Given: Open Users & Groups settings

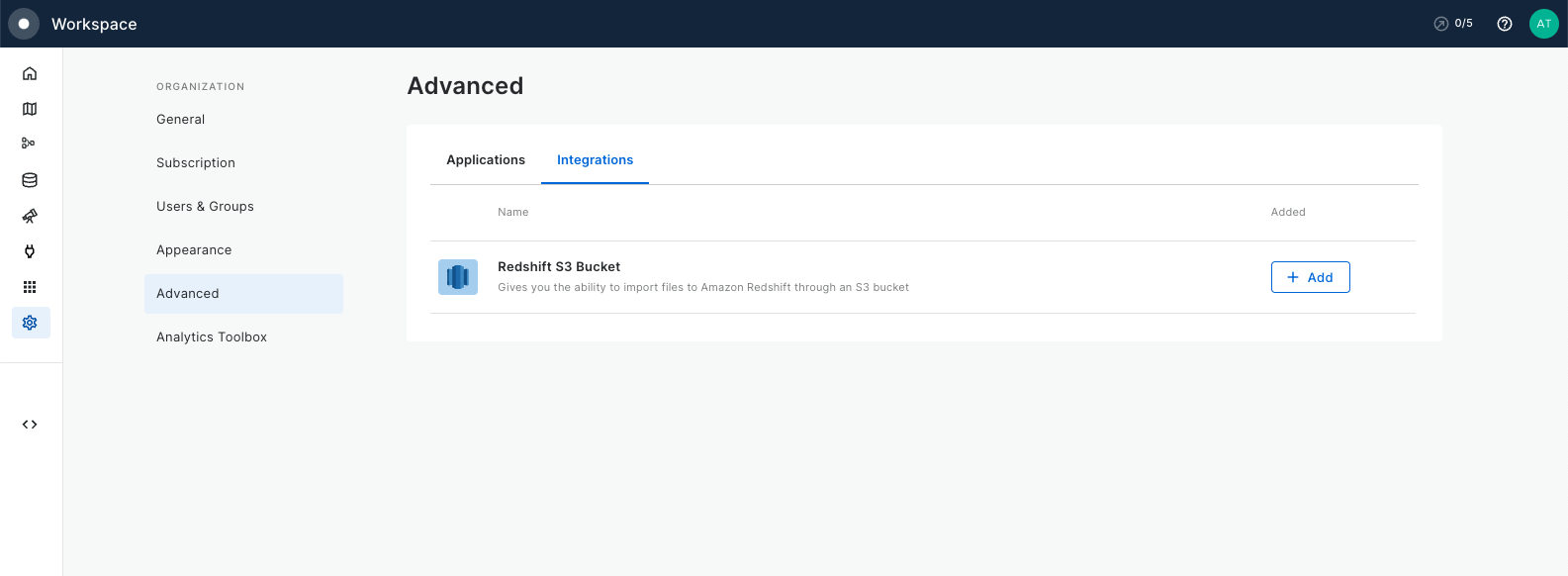Looking at the screenshot, I should point(205,207).
